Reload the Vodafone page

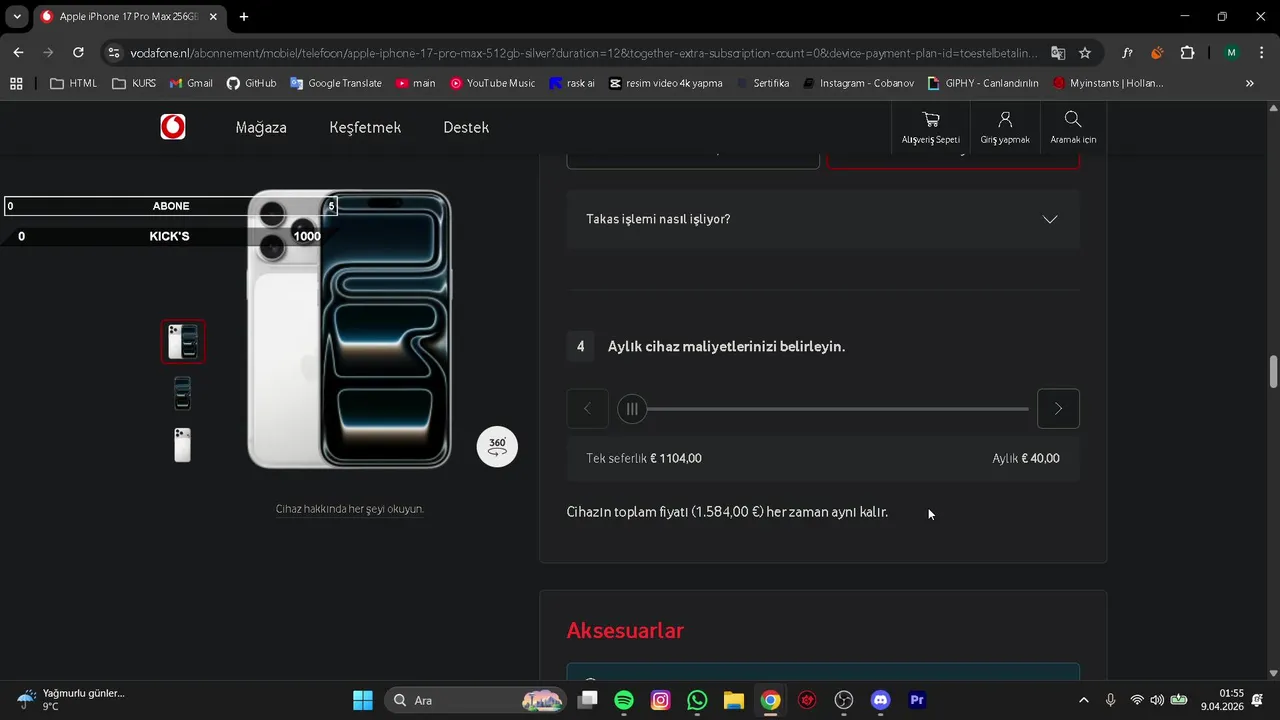point(78,52)
